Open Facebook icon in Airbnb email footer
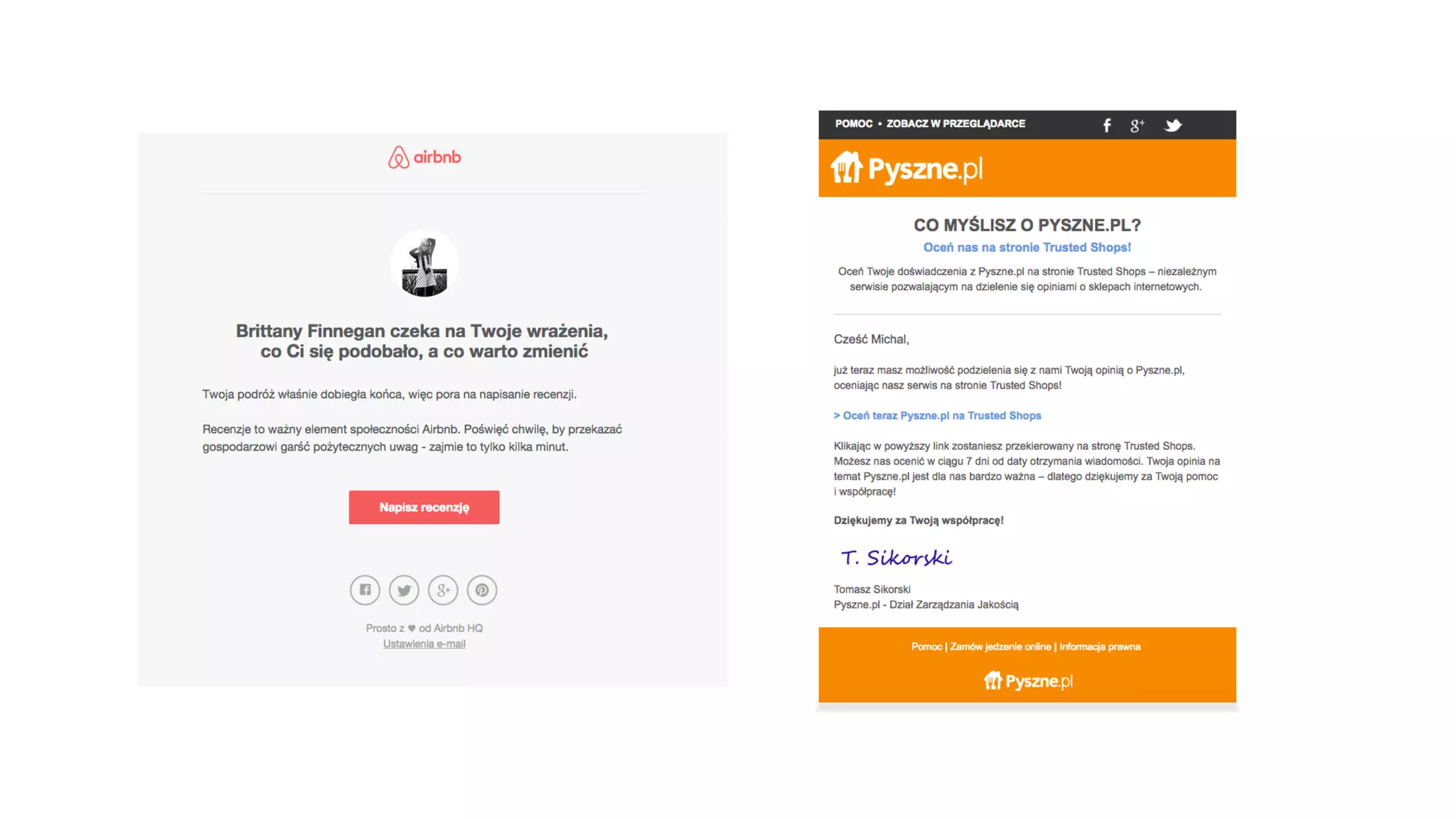 (x=365, y=590)
